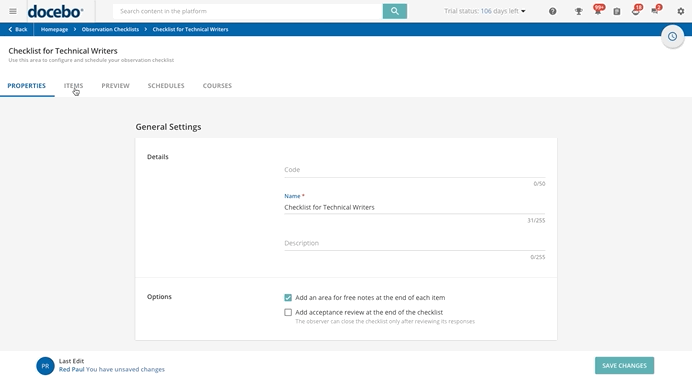Viewport: 692px width, 377px height.
Task: Switch to the Items tab
Action: coord(73,86)
